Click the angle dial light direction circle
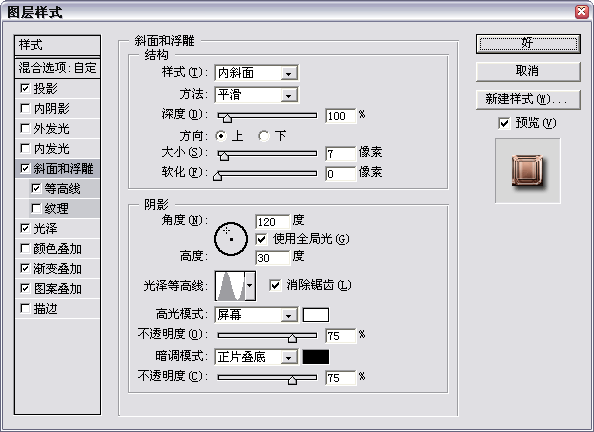Image resolution: width=594 pixels, height=432 pixels. click(x=231, y=239)
